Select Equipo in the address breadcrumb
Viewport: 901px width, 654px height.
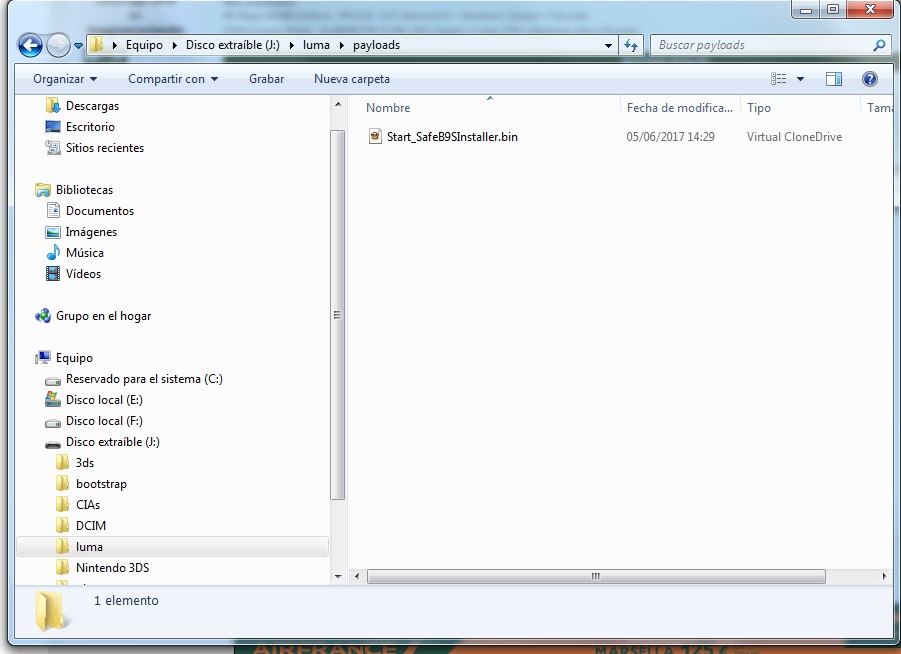(x=144, y=45)
